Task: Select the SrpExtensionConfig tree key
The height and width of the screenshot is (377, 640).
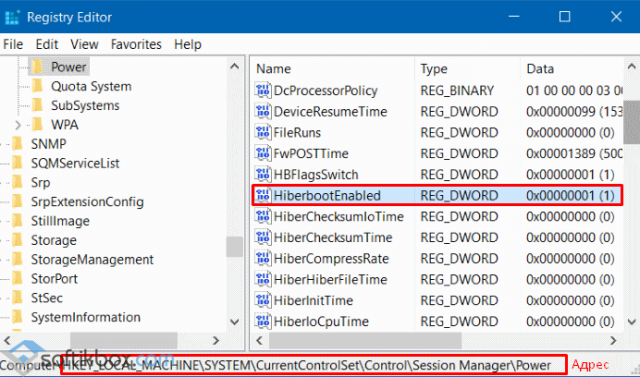Action: [x=87, y=202]
